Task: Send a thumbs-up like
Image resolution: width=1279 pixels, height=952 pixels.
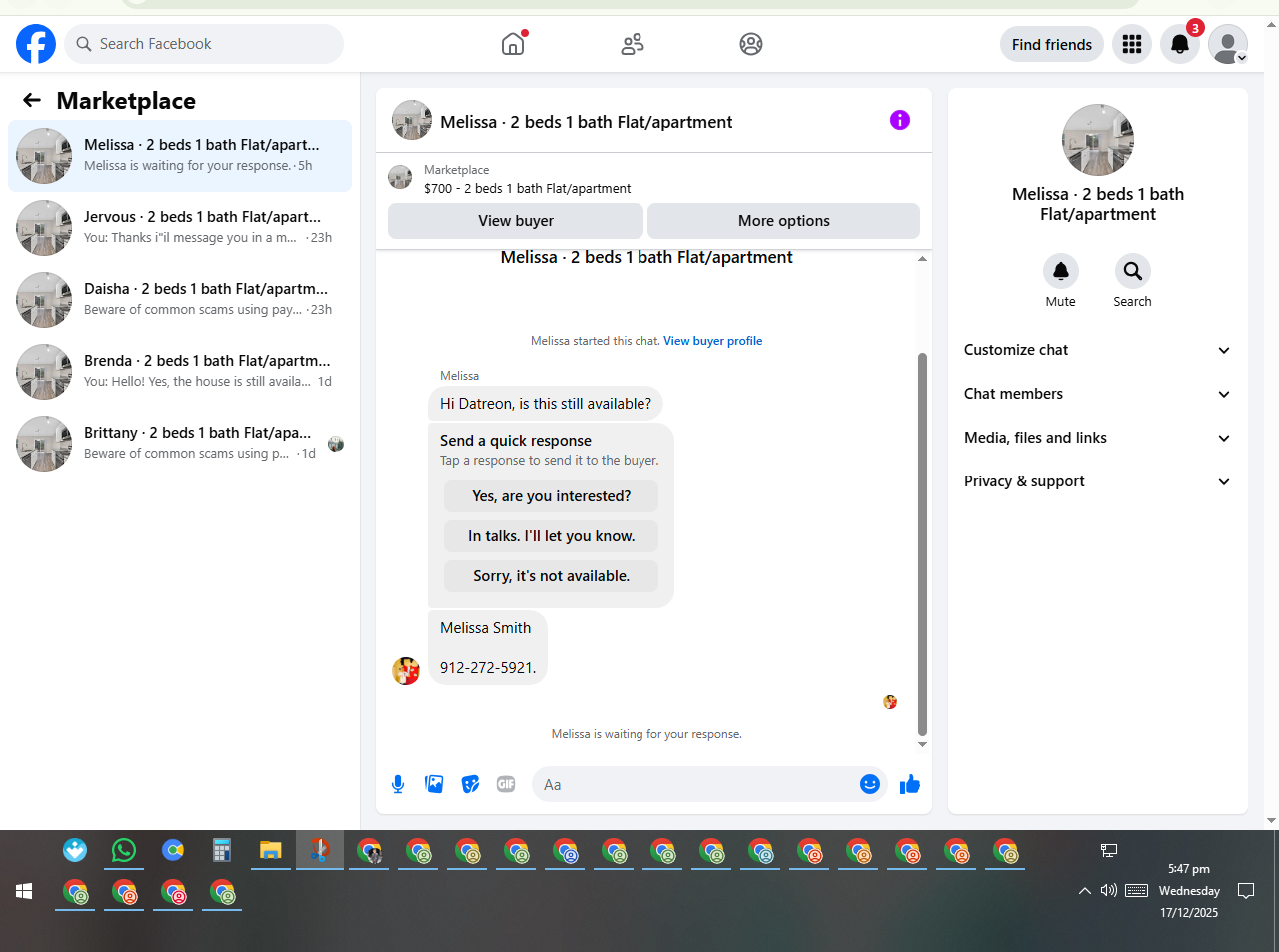Action: pyautogui.click(x=910, y=784)
